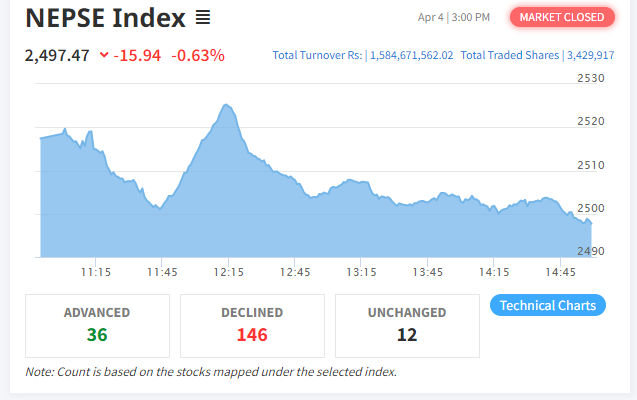The height and width of the screenshot is (400, 637).
Task: Click the 2520 value axis label
Action: (x=591, y=121)
